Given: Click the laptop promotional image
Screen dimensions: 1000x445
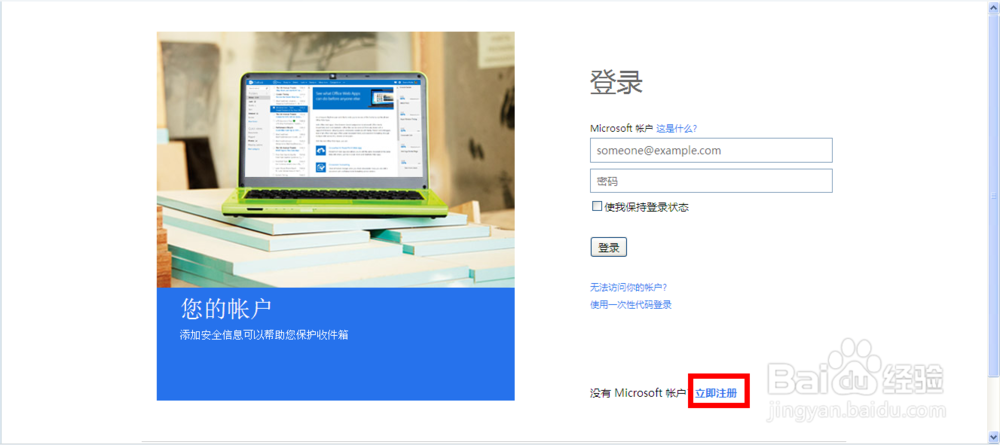Looking at the screenshot, I should pyautogui.click(x=335, y=159).
